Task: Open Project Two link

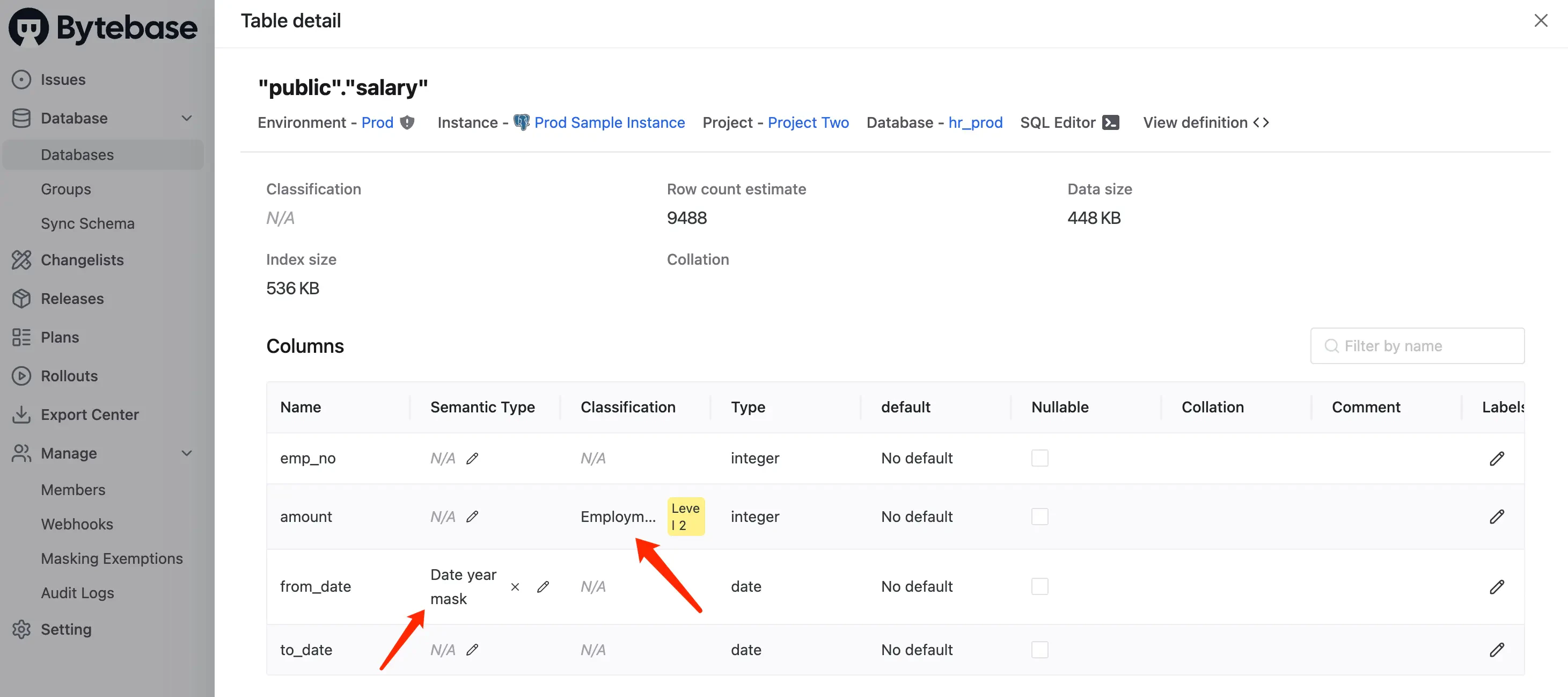Action: (x=808, y=122)
